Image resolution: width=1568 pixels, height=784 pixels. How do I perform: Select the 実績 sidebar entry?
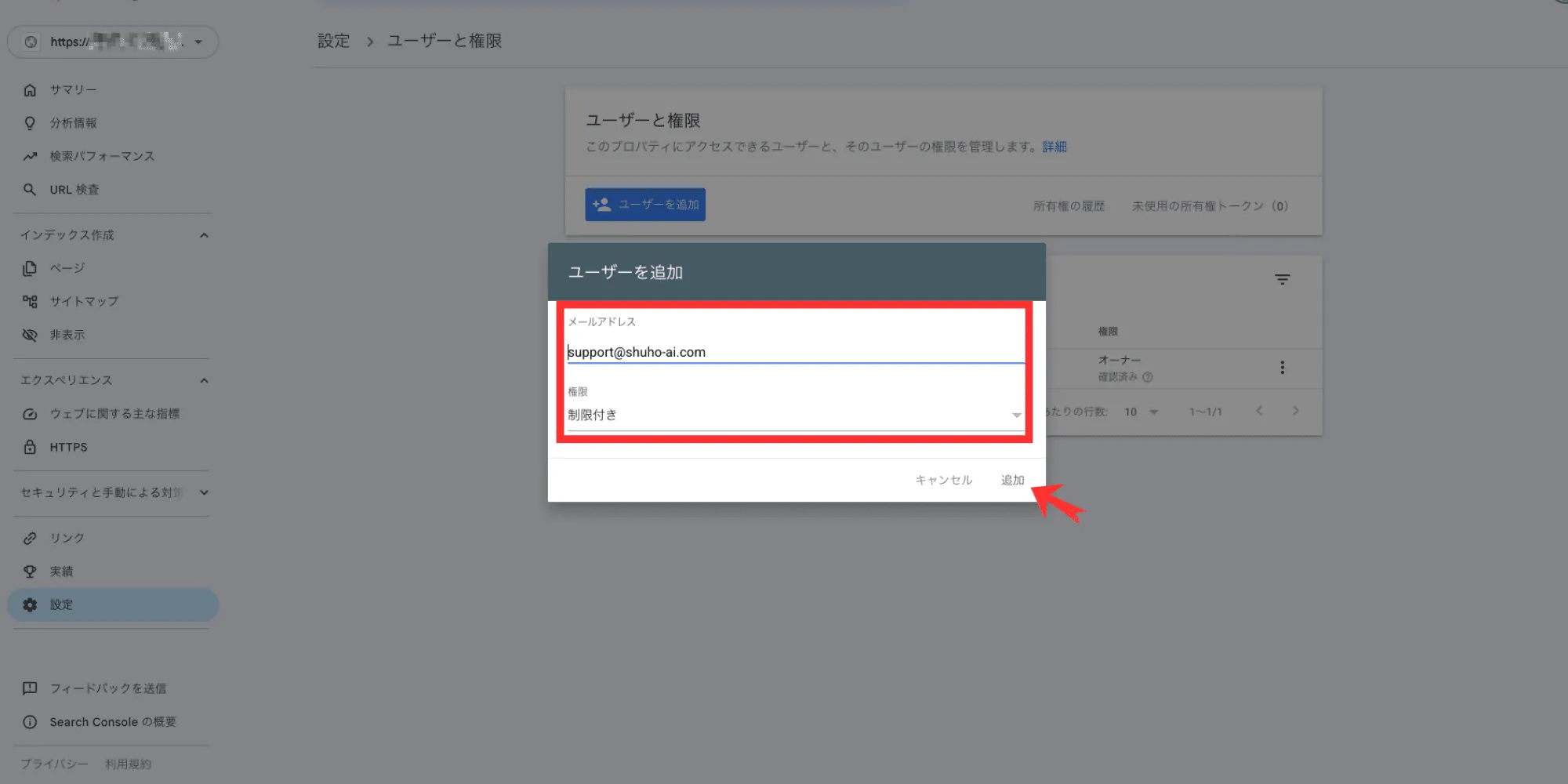click(x=61, y=572)
